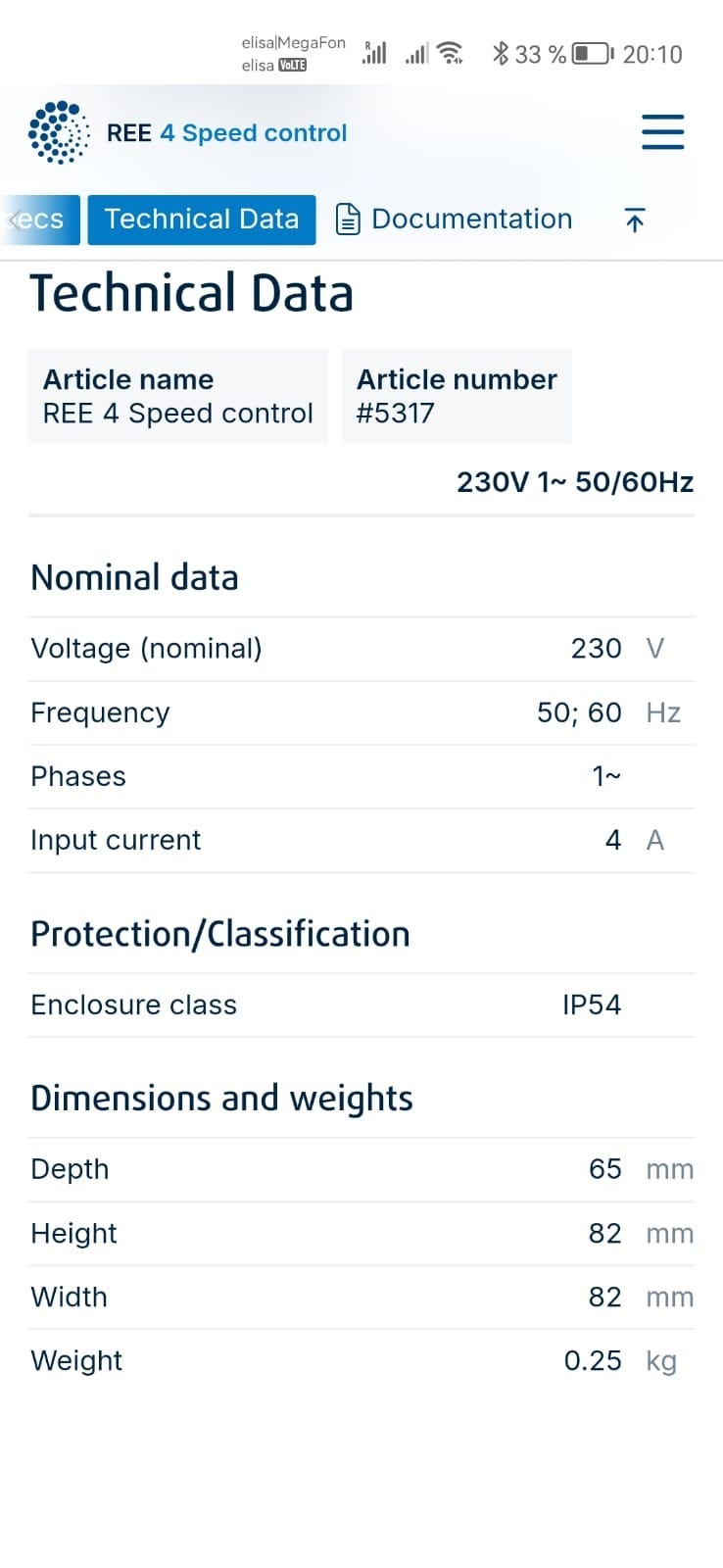Tap the battery indicator icon

(x=591, y=54)
